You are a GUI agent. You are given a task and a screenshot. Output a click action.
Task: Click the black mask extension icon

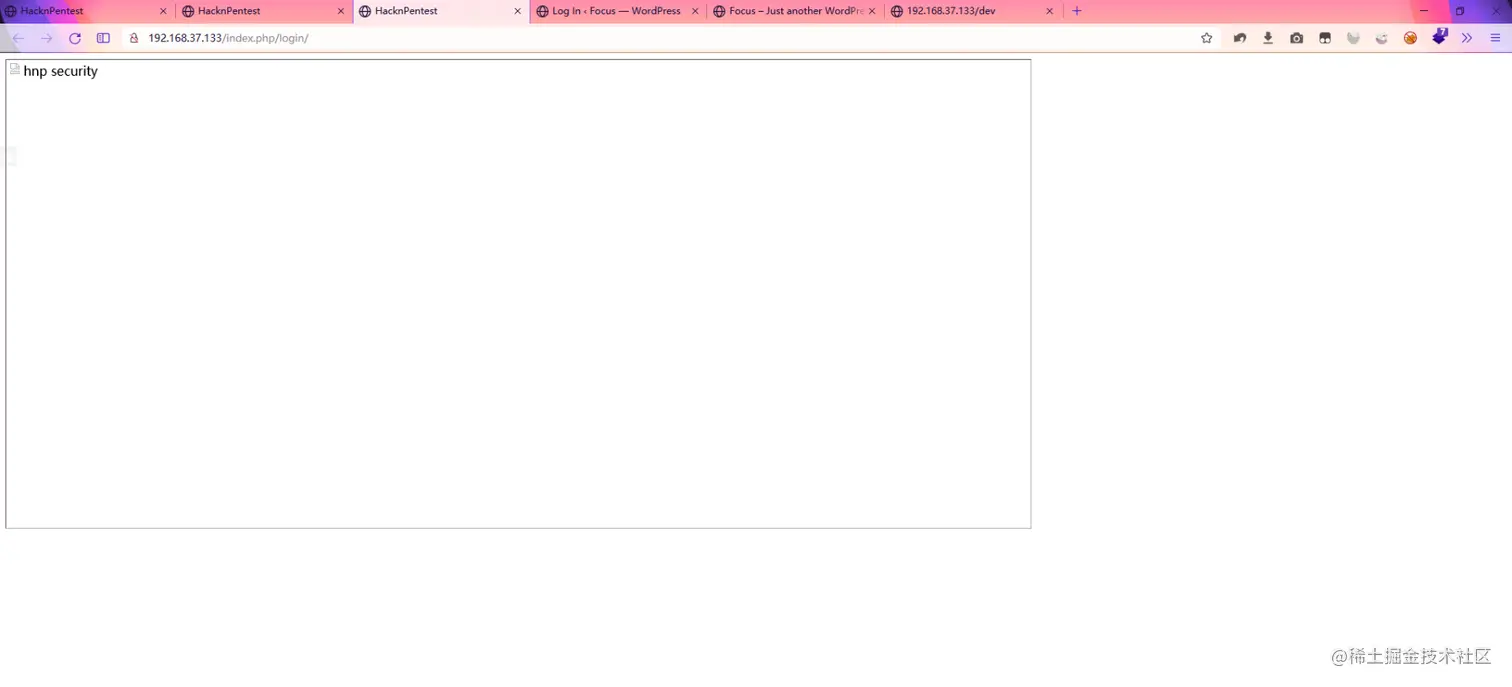click(1325, 38)
